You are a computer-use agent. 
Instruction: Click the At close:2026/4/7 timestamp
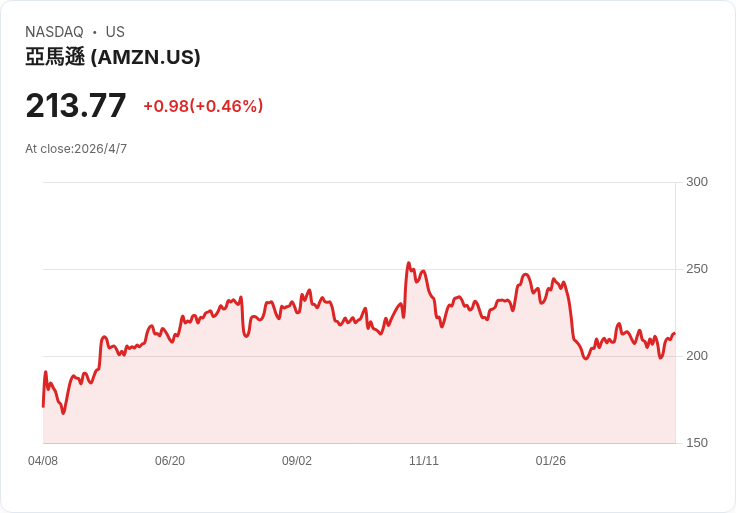(x=76, y=149)
